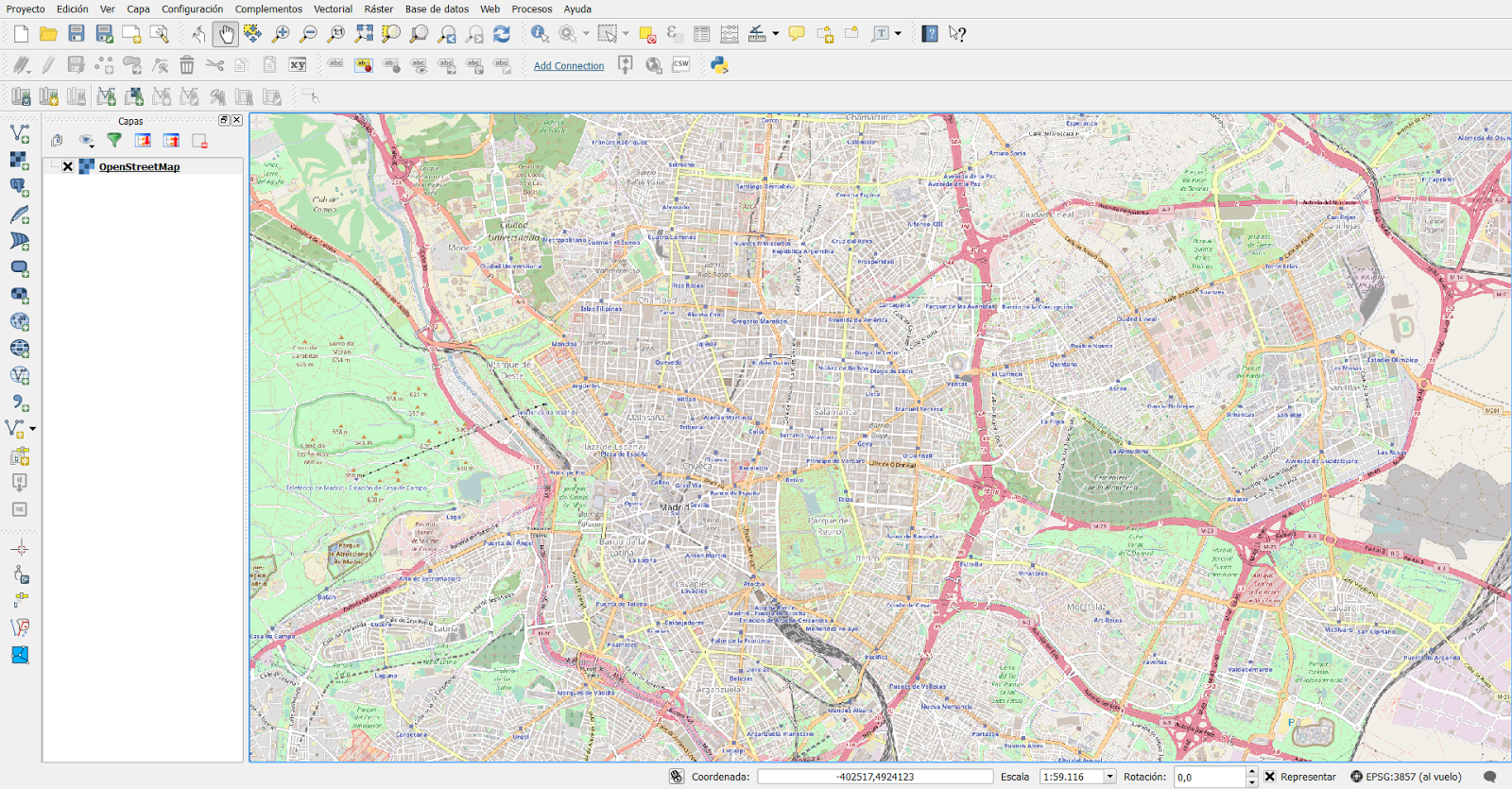Select the Zoom Out magnifier tool

[308, 34]
